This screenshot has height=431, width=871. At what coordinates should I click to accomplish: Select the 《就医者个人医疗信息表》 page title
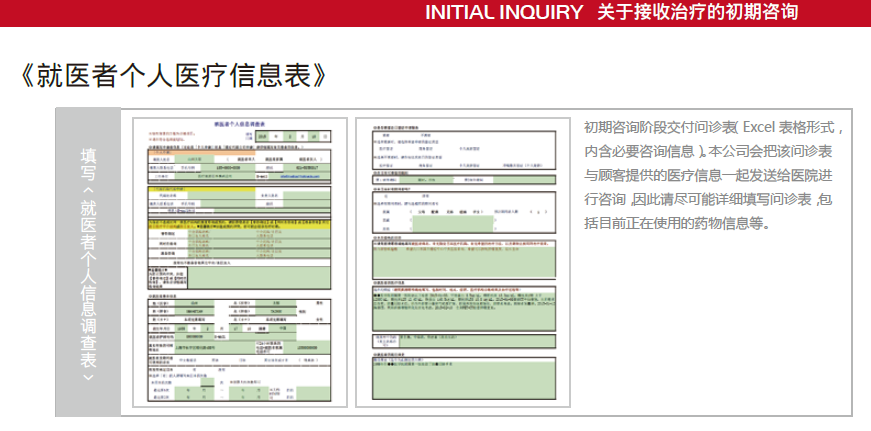(173, 76)
